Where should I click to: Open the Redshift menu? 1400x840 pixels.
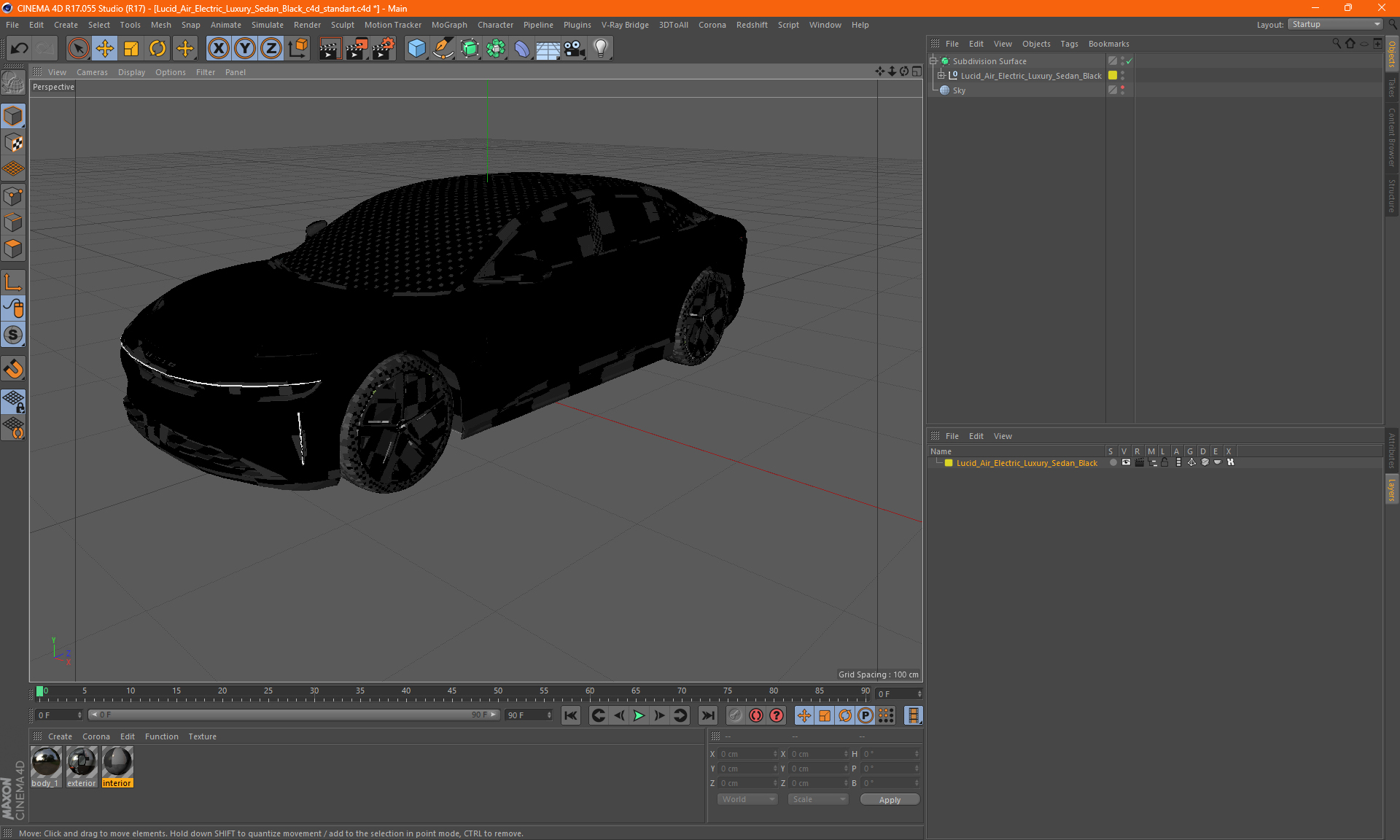pos(752,25)
